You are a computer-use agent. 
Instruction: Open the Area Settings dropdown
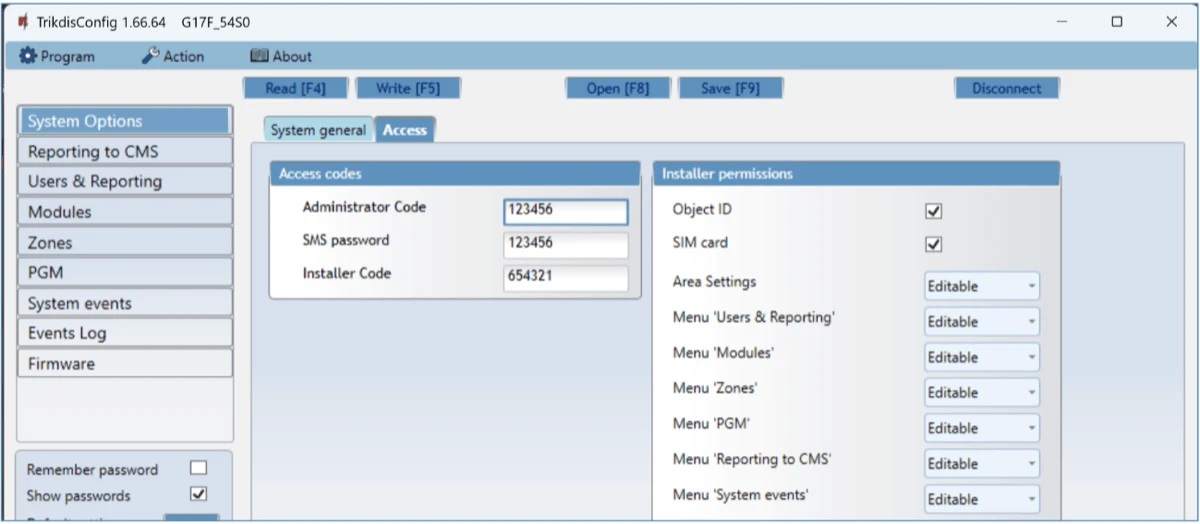coord(981,286)
